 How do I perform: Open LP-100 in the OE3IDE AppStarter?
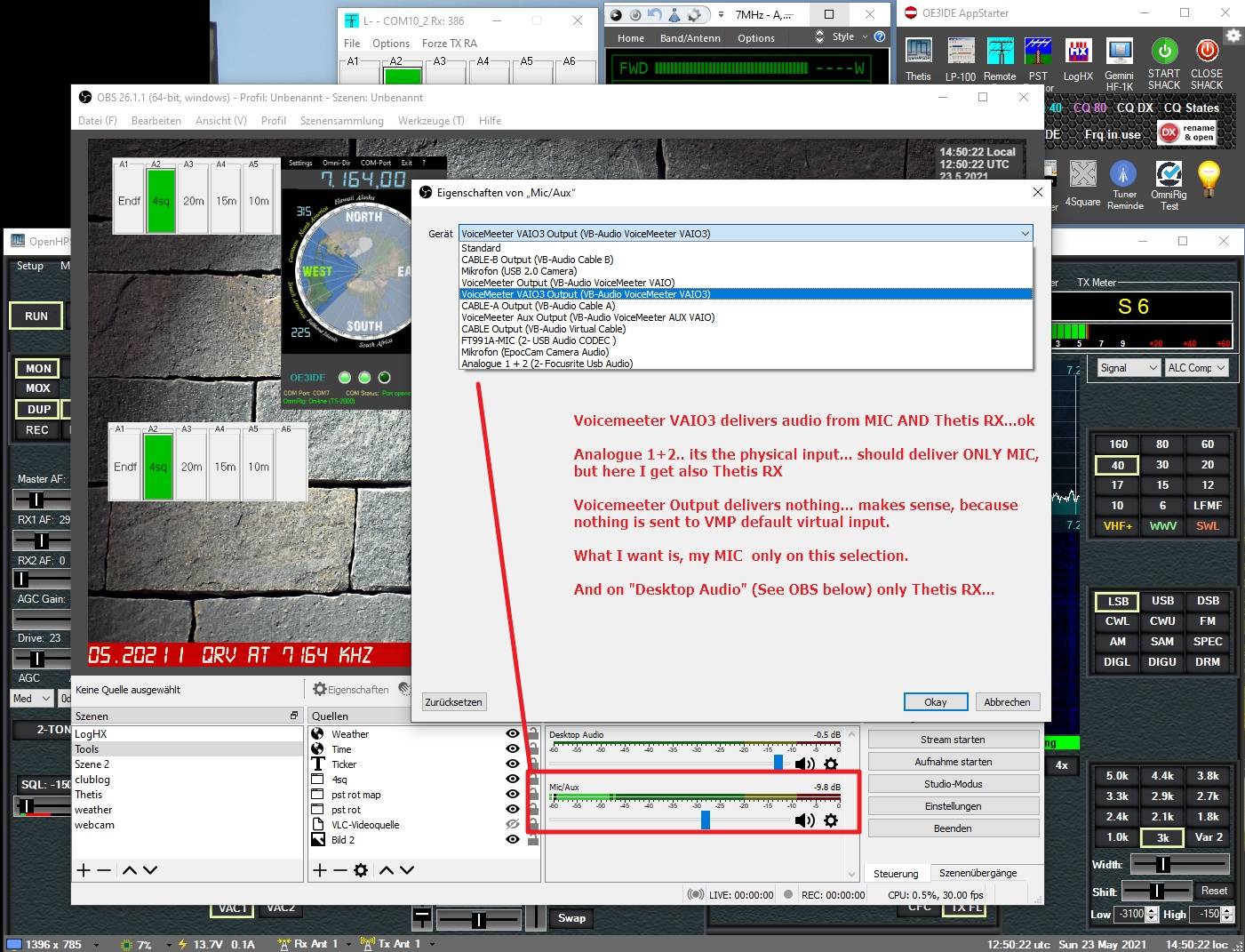[961, 52]
